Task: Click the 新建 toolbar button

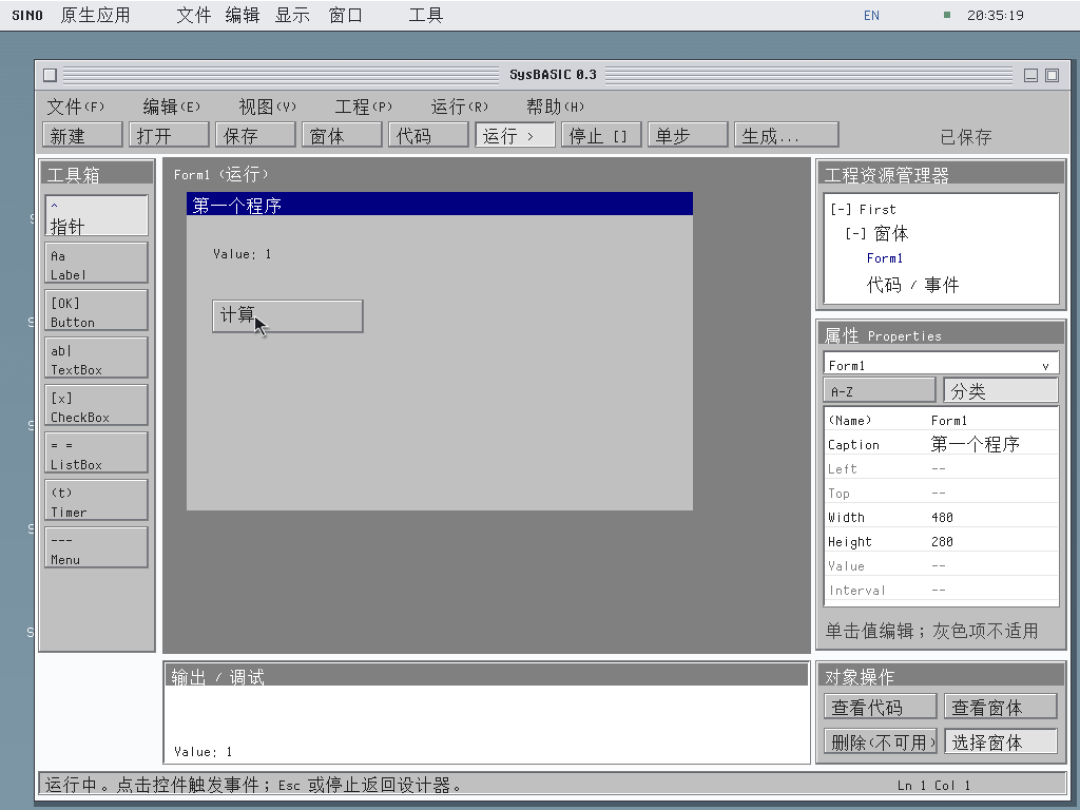Action: pos(83,135)
